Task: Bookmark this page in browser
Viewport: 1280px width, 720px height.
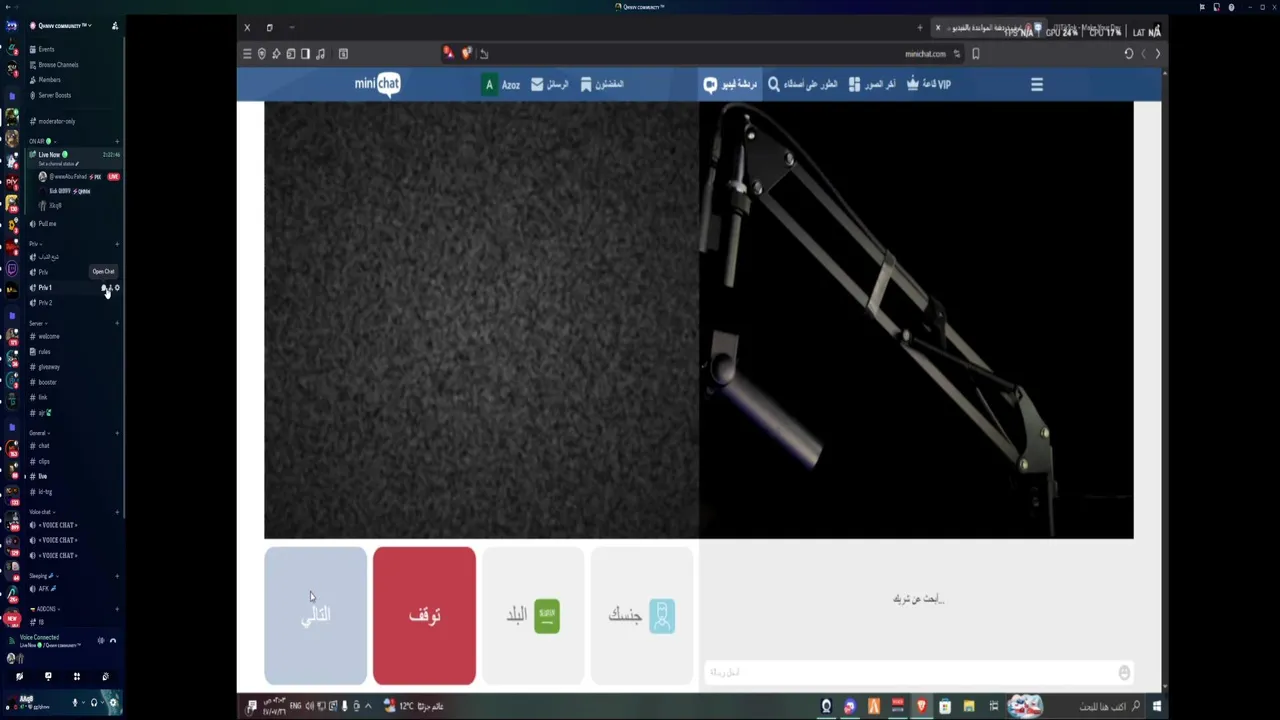Action: (x=976, y=54)
